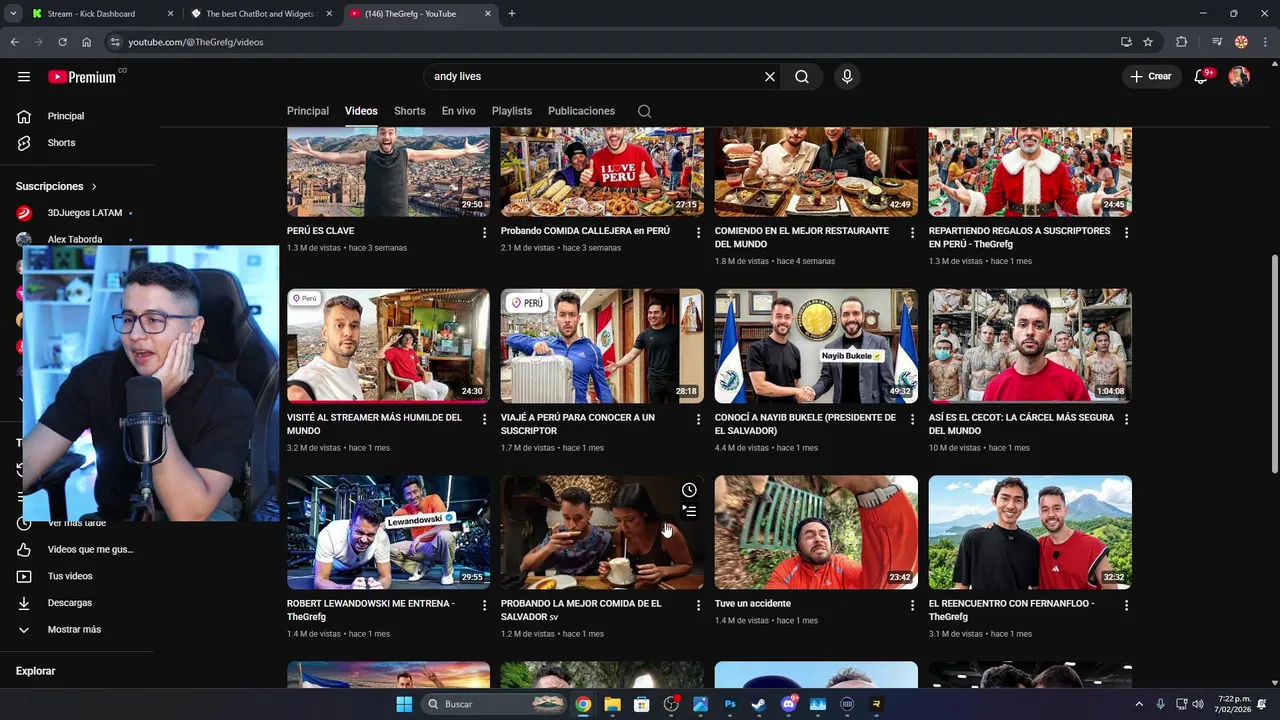Open Chrome tab search dropdown arrow

click(13, 14)
